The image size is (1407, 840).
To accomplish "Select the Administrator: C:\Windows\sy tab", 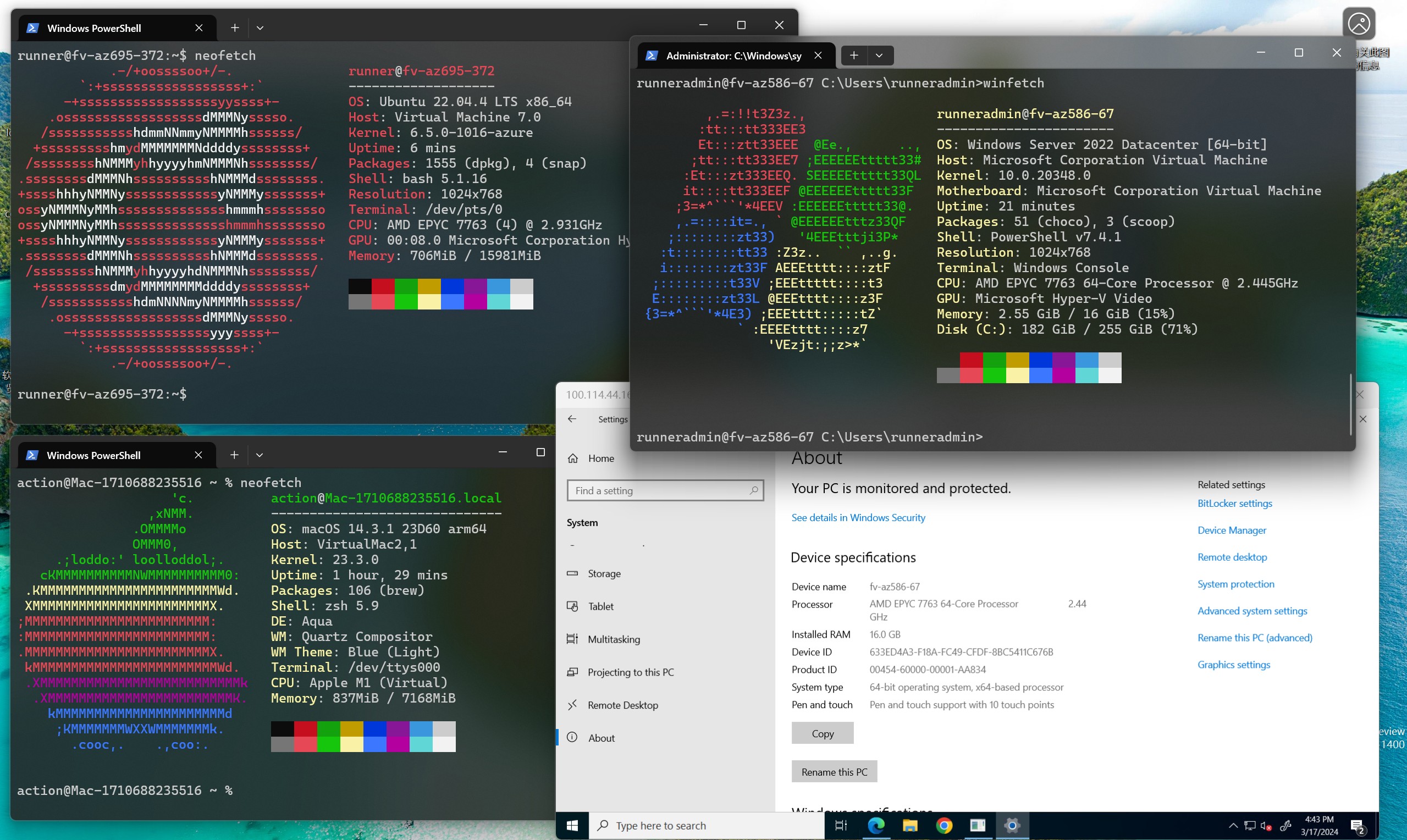I will (x=736, y=56).
